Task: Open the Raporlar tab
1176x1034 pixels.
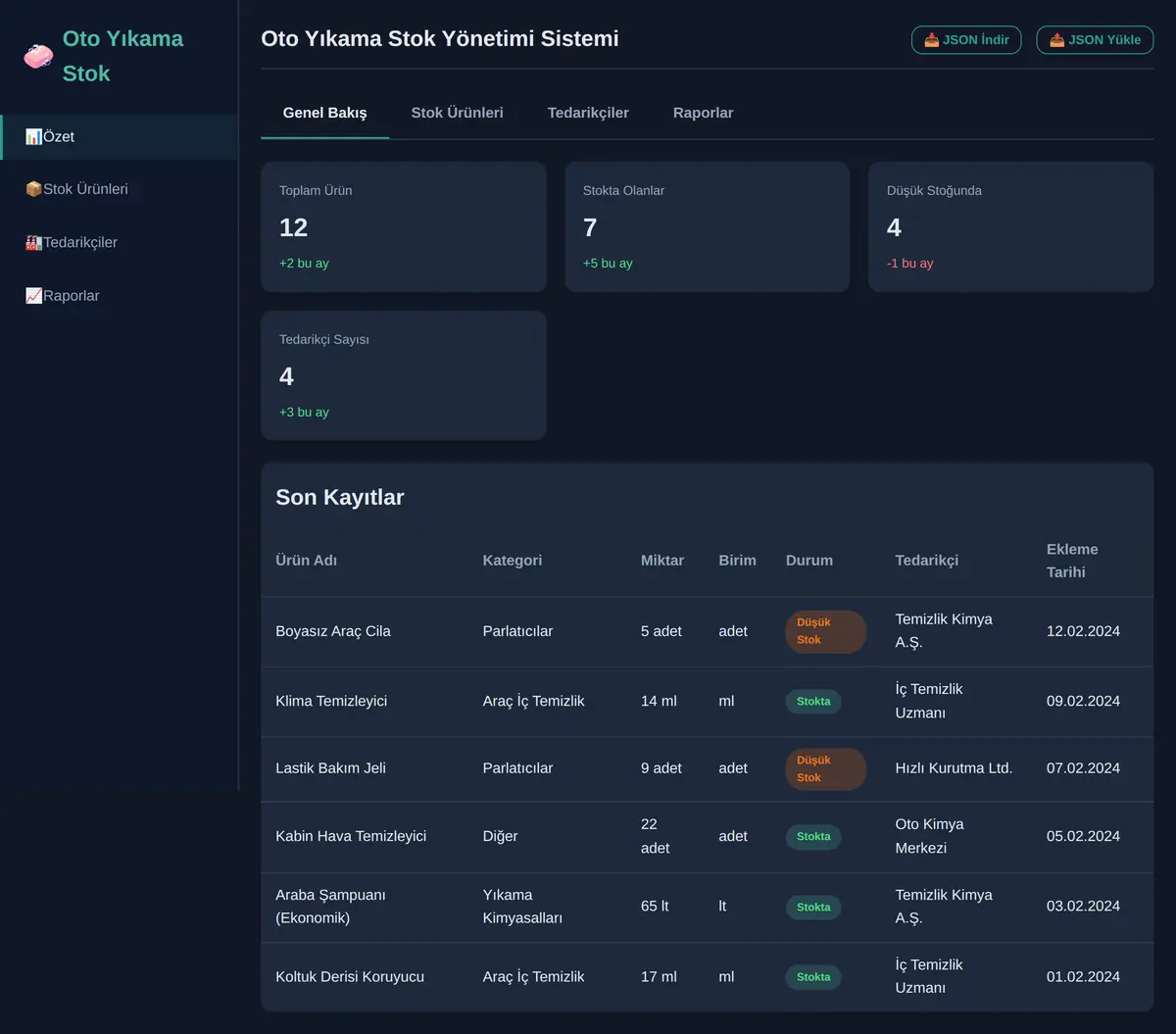Action: [x=703, y=113]
